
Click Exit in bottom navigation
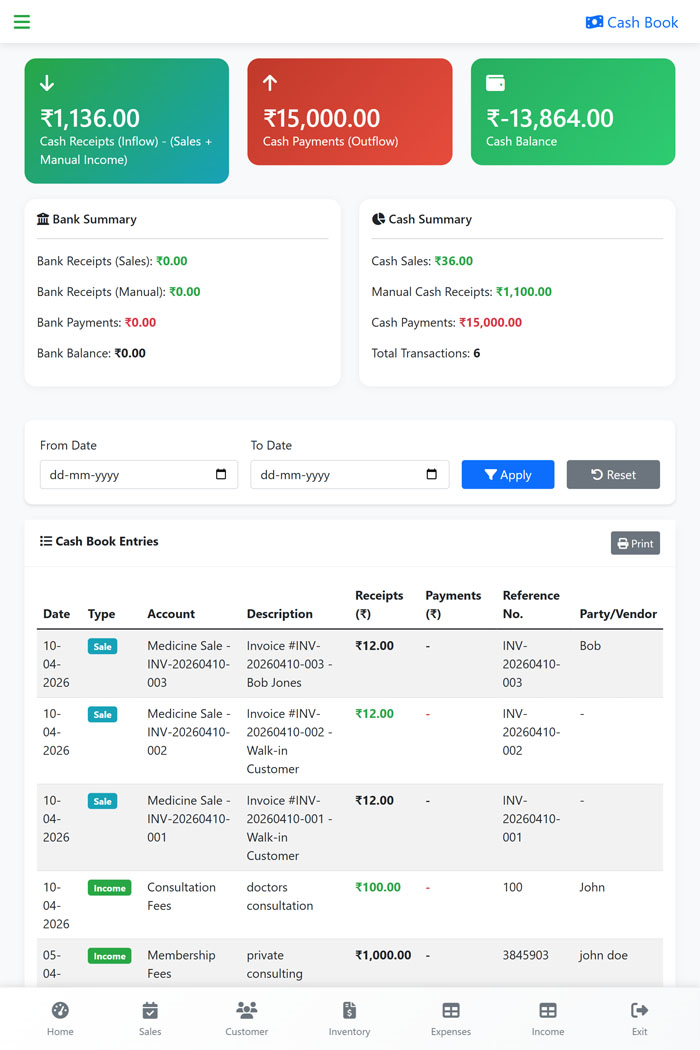pos(640,1019)
